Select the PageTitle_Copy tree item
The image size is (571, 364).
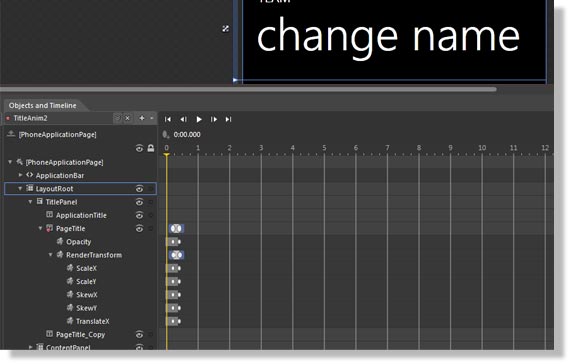click(x=80, y=335)
